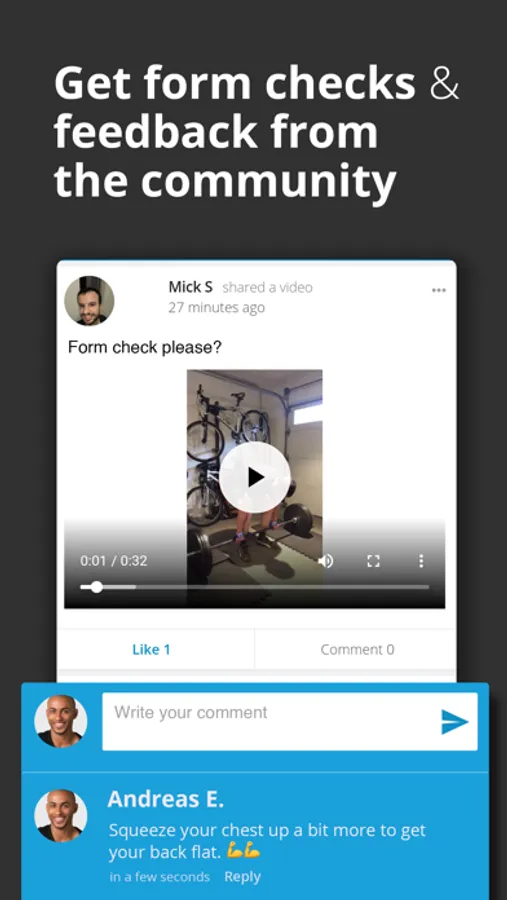
Task: Open the Mick S profile name link
Action: [x=190, y=287]
